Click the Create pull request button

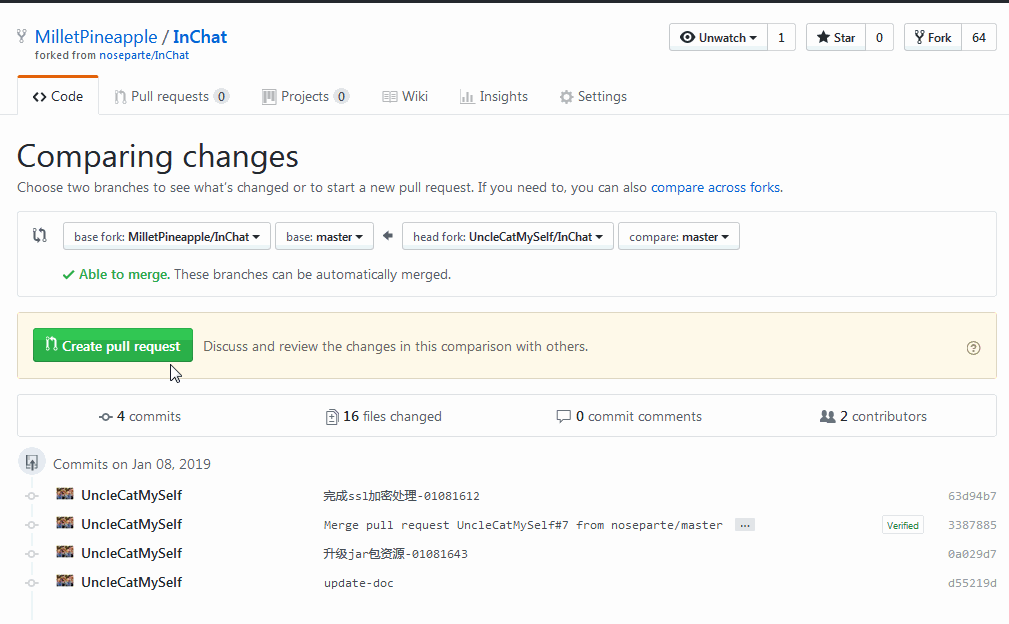click(112, 346)
